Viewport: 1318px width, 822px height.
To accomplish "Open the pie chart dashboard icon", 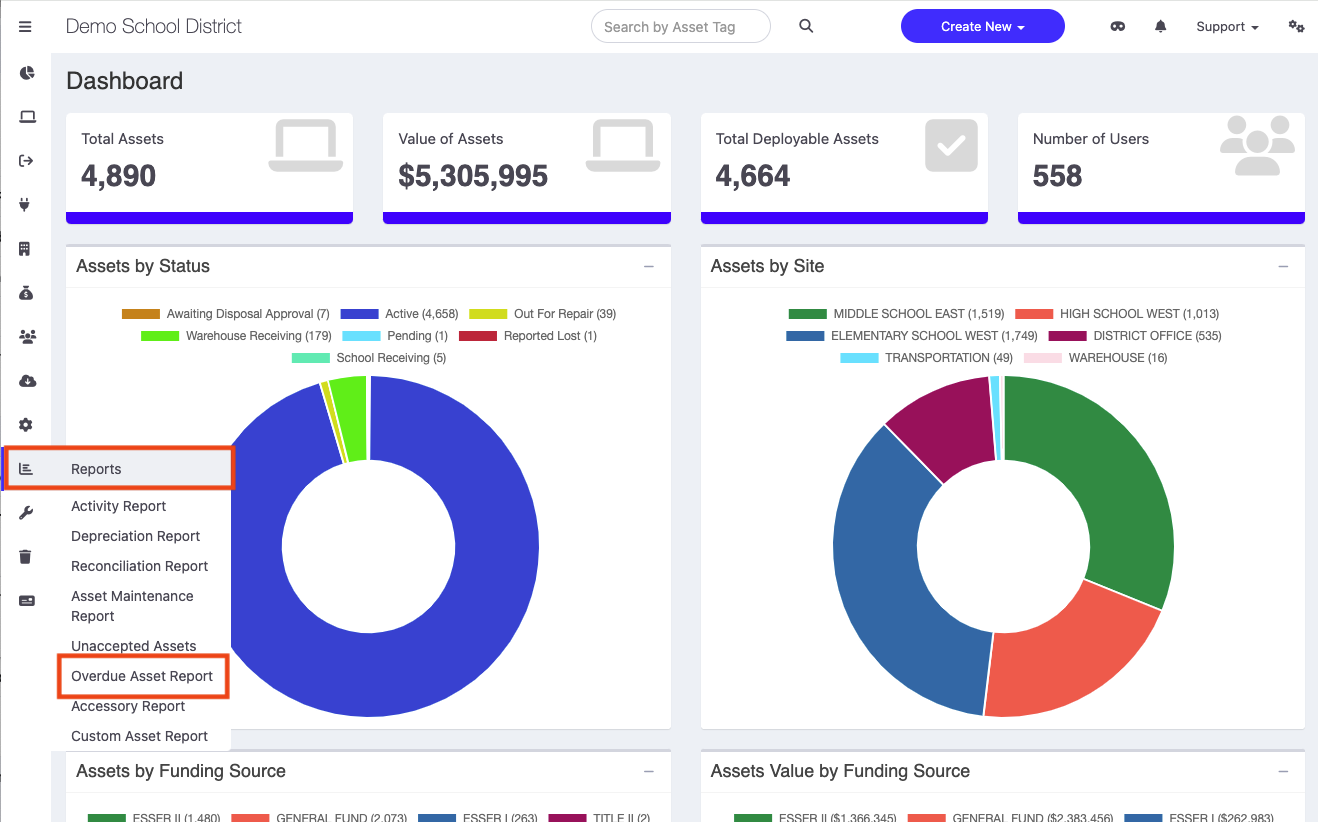I will (27, 73).
